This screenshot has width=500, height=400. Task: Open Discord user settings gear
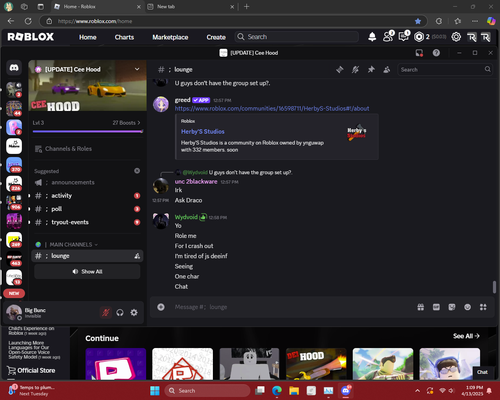pyautogui.click(x=134, y=313)
